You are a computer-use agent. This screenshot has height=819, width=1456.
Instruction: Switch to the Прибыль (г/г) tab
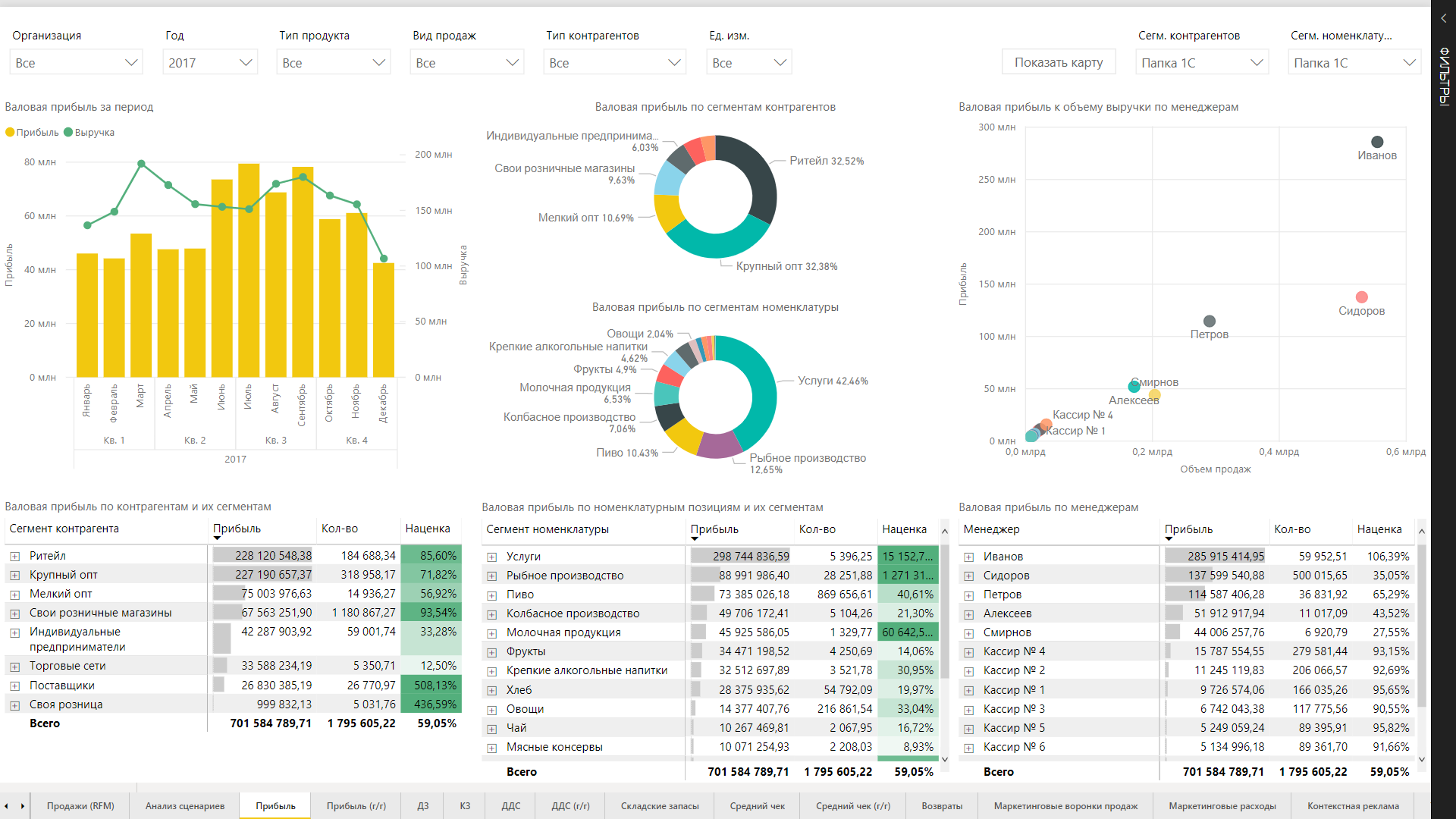coord(356,805)
